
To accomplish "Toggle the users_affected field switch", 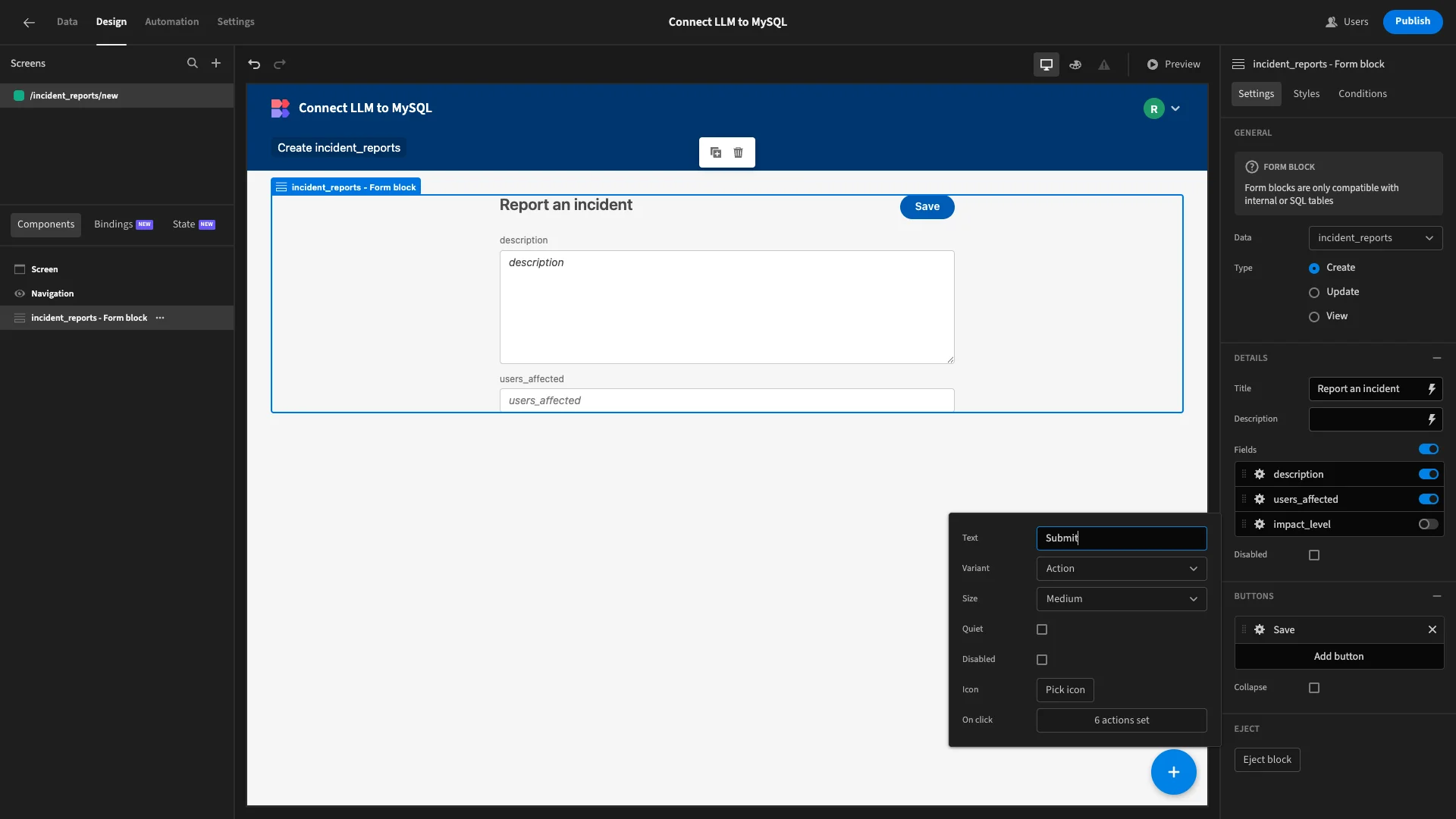I will click(1429, 499).
